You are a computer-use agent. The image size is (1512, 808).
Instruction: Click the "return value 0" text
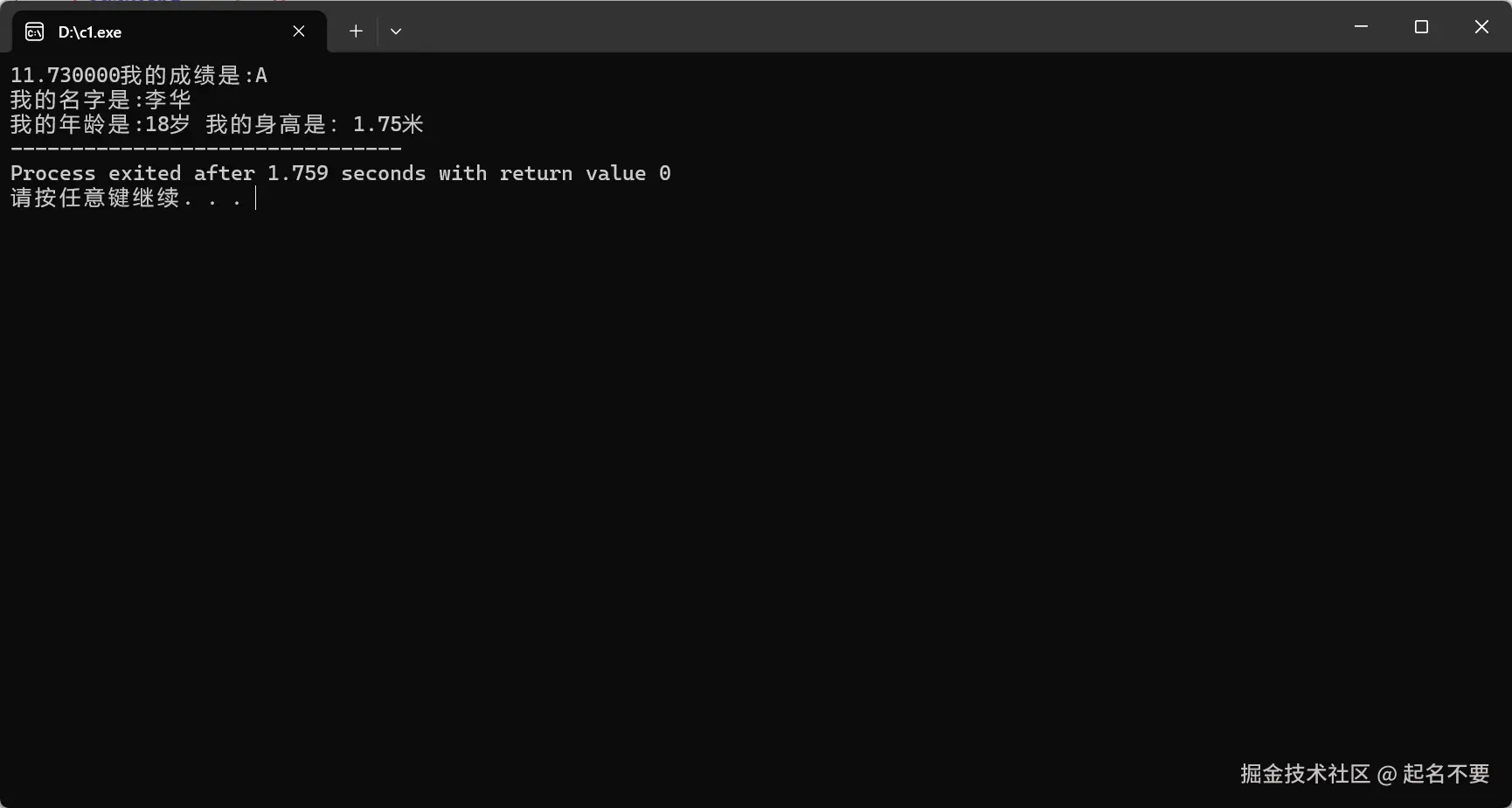click(x=585, y=173)
